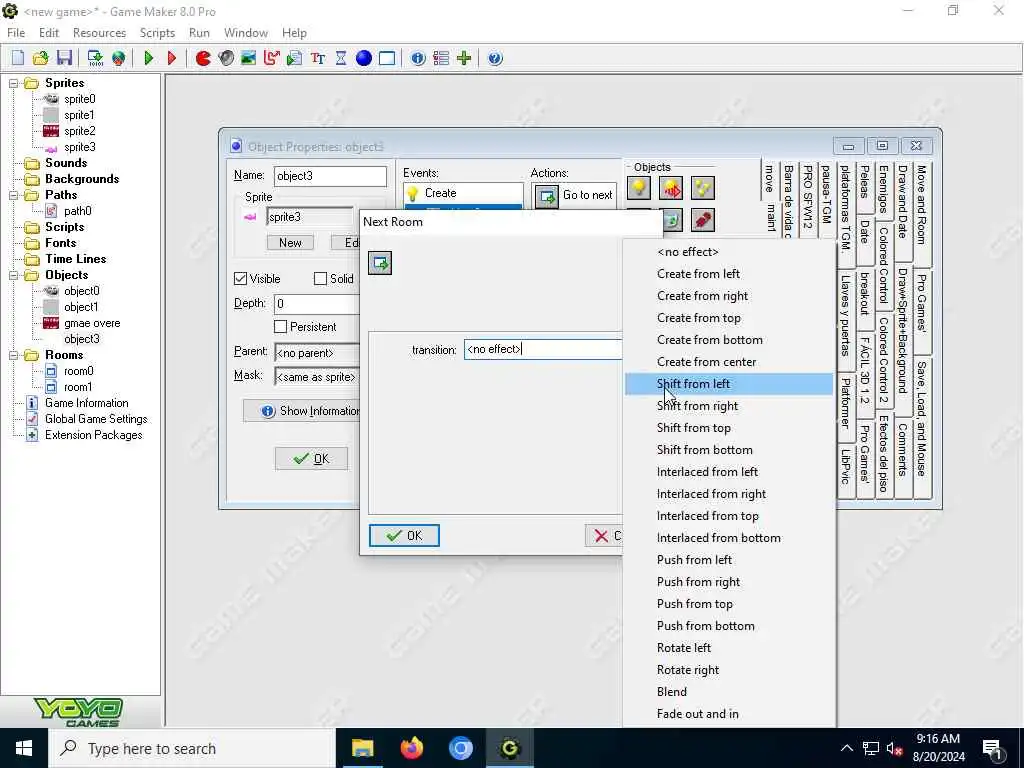Open the Resources menu
The image size is (1024, 768).
[x=99, y=33]
